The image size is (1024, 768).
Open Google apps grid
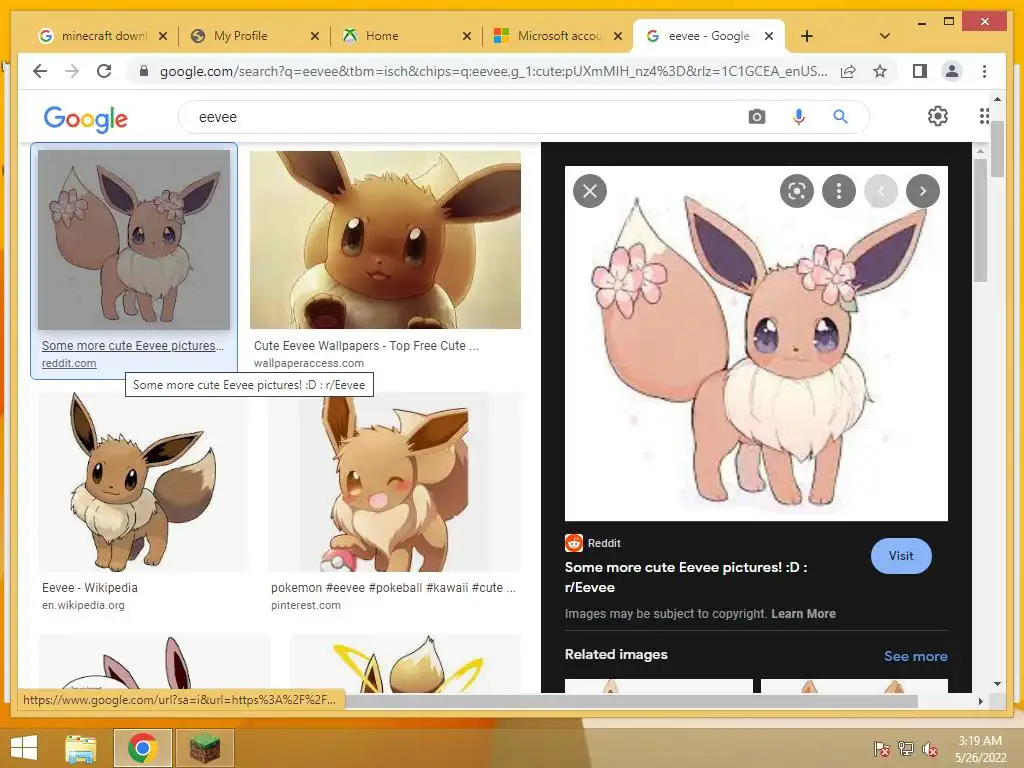(984, 116)
